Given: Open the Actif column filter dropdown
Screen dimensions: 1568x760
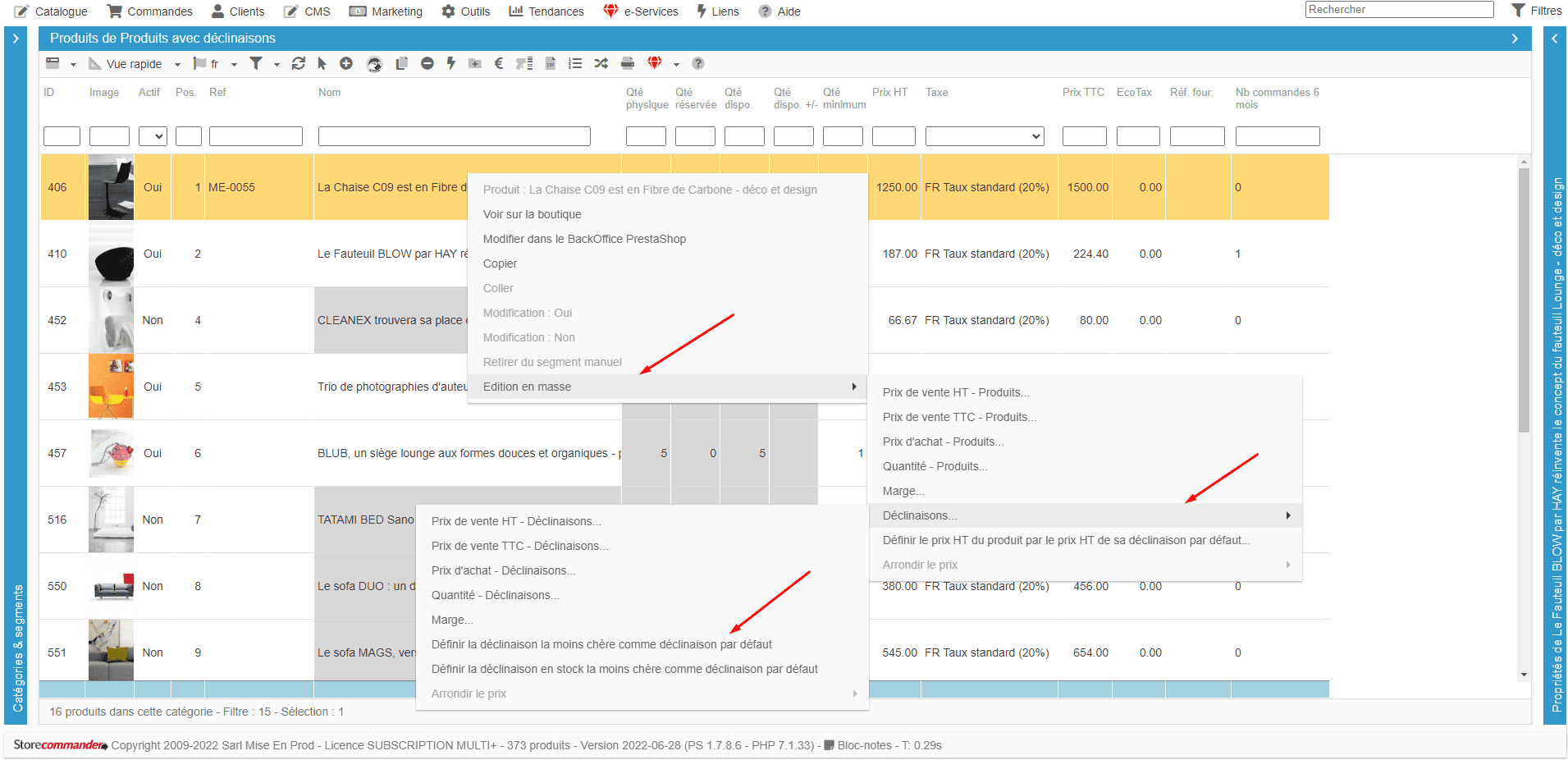Looking at the screenshot, I should point(153,136).
